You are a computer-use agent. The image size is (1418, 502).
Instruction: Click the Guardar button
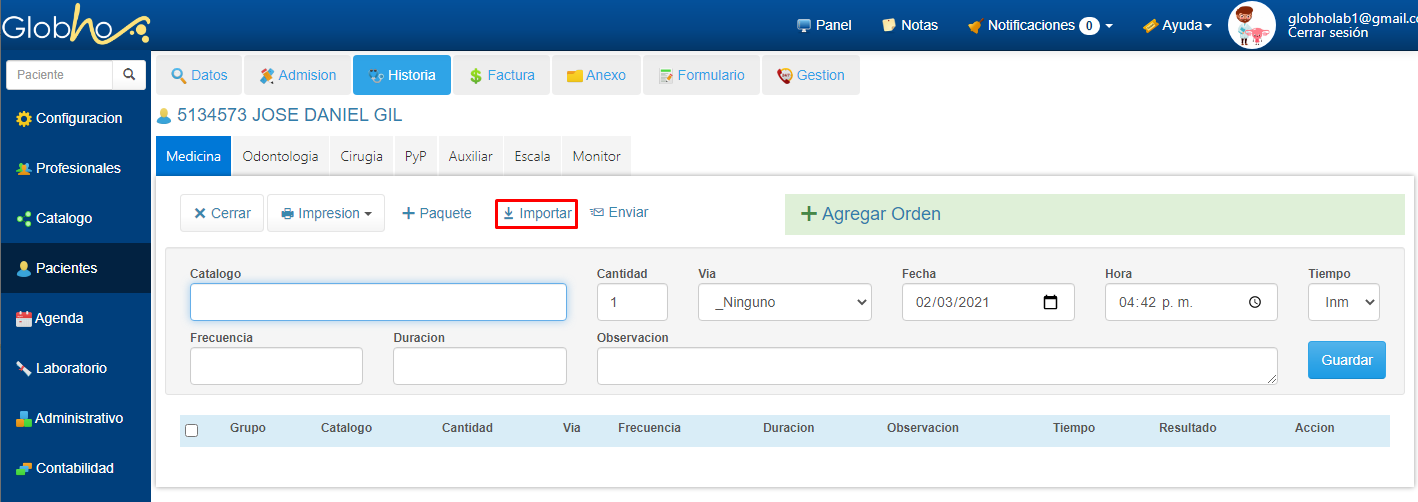[1346, 360]
